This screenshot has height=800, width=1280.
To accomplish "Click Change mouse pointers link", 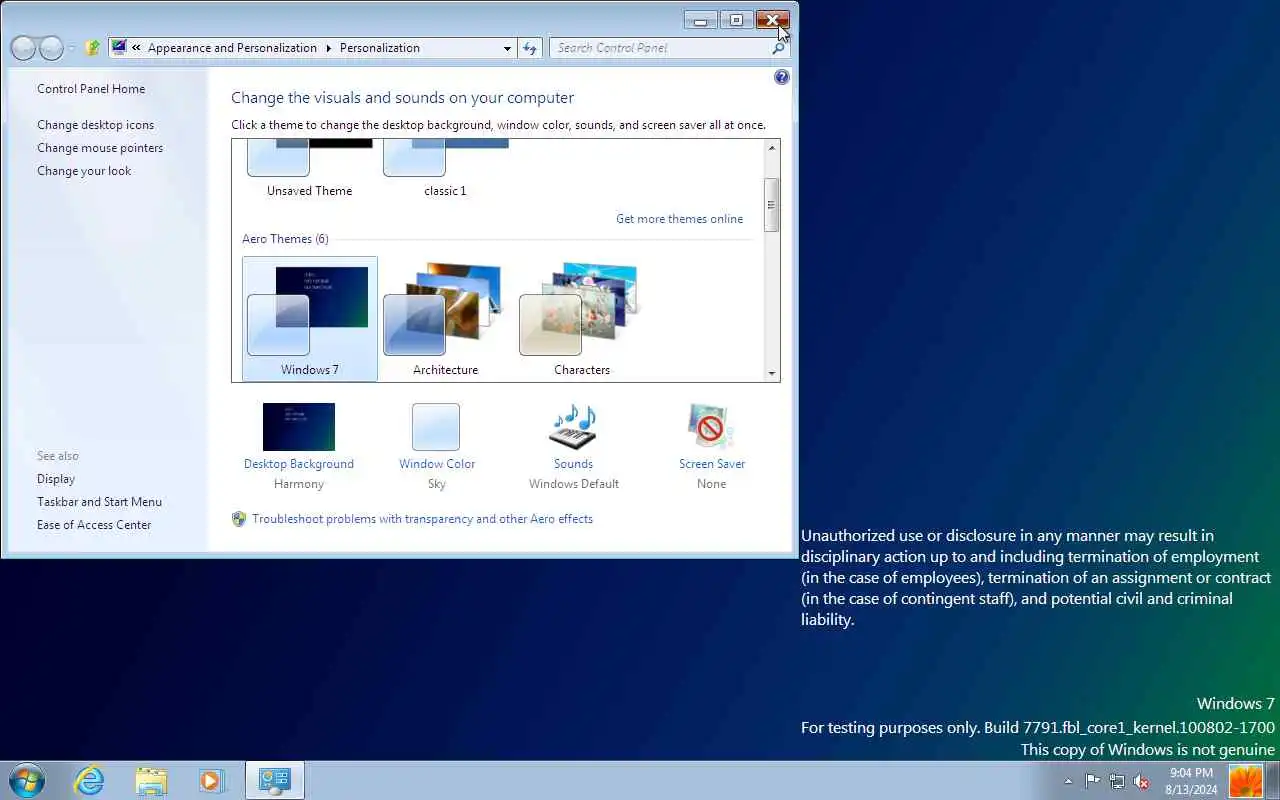I will [x=100, y=148].
